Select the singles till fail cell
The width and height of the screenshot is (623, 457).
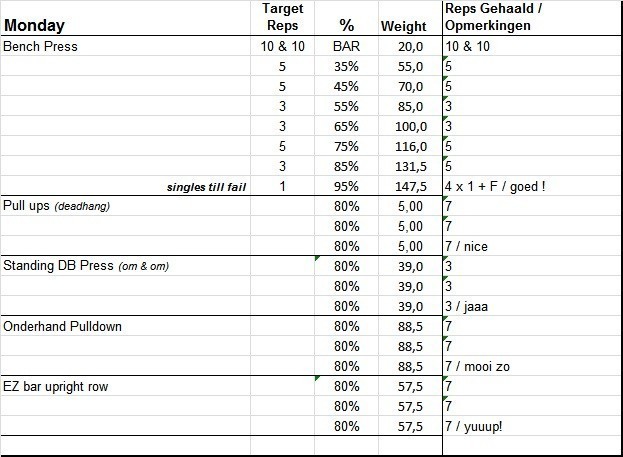point(207,187)
